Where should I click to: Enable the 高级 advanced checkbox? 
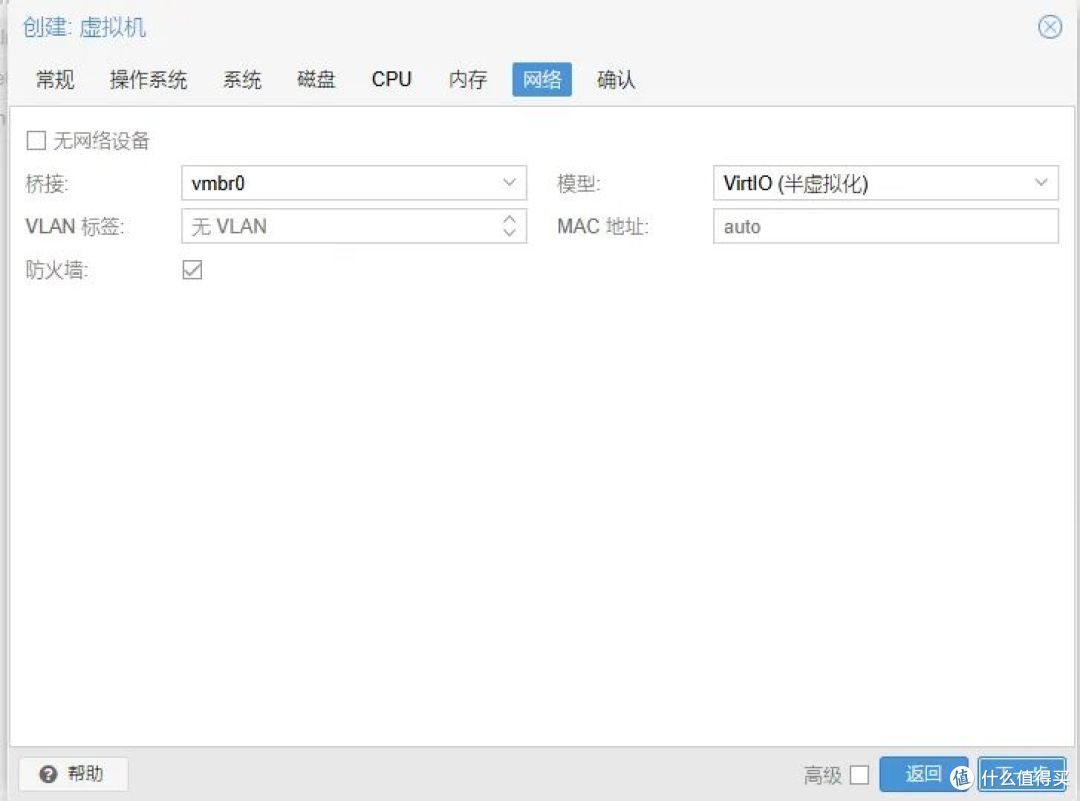click(x=859, y=775)
